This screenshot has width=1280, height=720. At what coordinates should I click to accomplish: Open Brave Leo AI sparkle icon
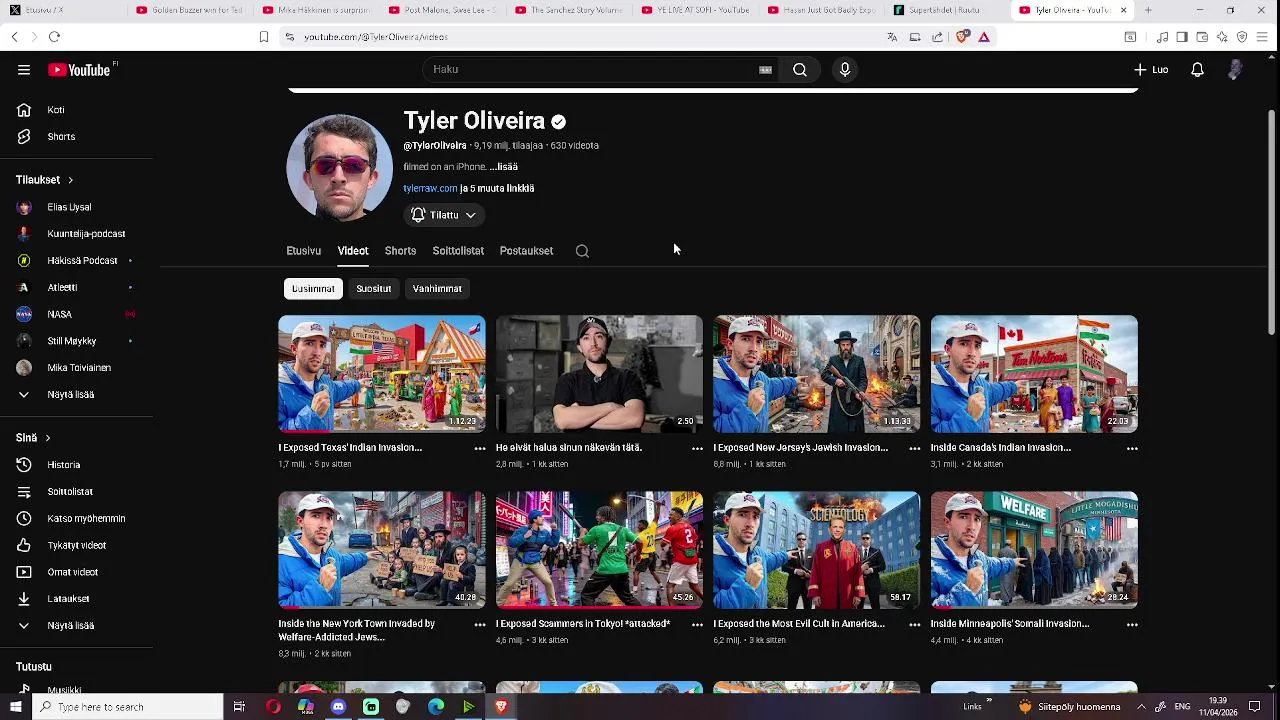[1222, 37]
